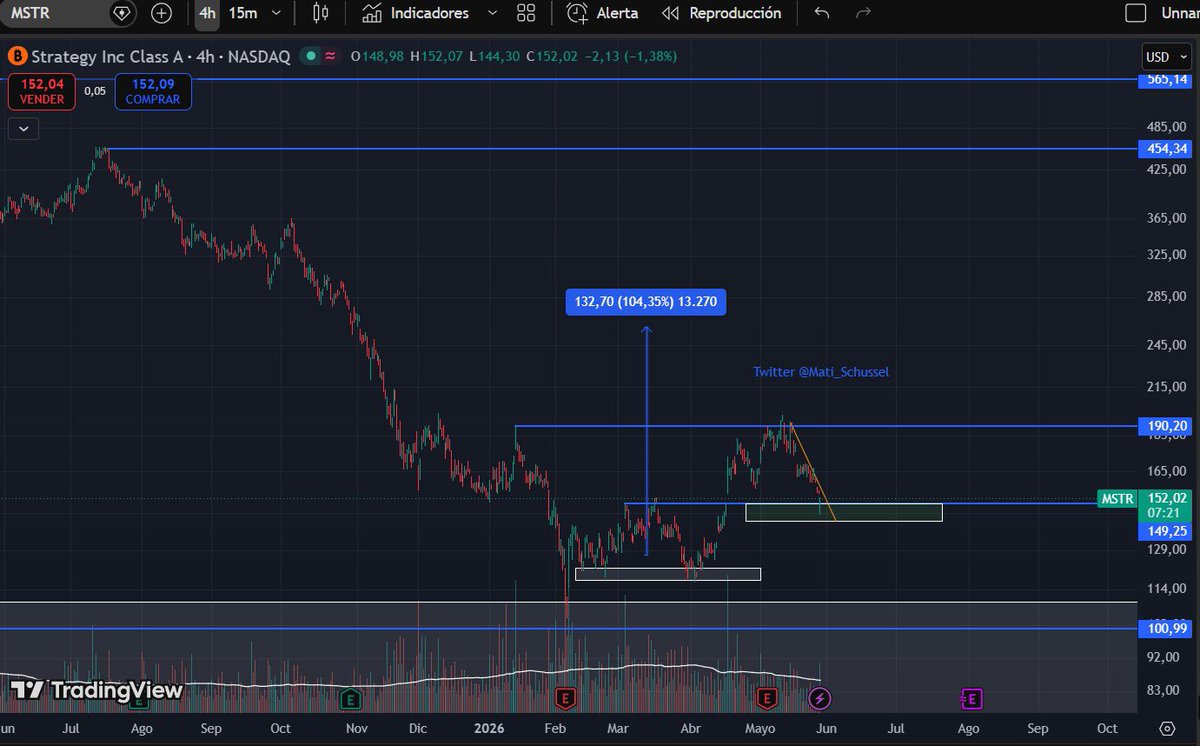This screenshot has width=1200, height=746.
Task: Add a symbol to compare with plus icon
Action: click(161, 14)
